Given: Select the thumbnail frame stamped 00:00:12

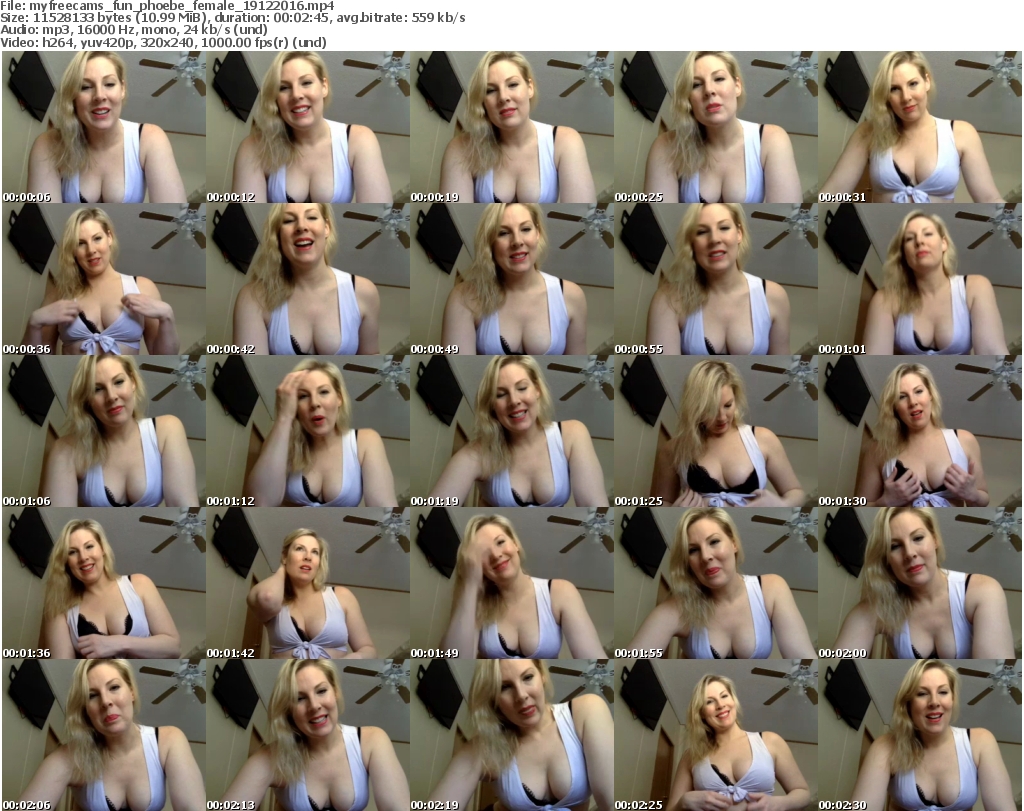Looking at the screenshot, I should coord(308,127).
